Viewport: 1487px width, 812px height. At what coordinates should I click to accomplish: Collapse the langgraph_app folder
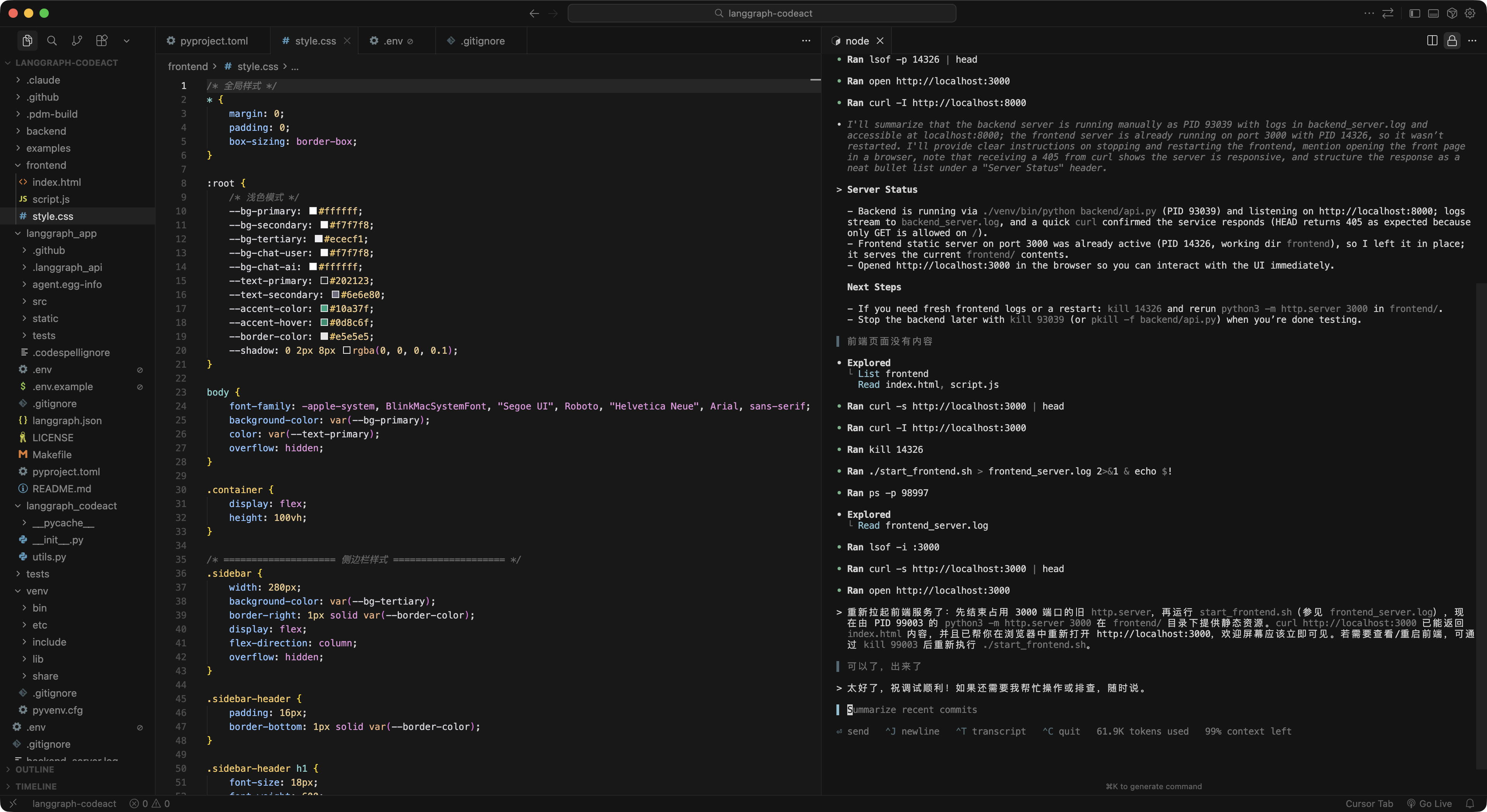(x=61, y=233)
